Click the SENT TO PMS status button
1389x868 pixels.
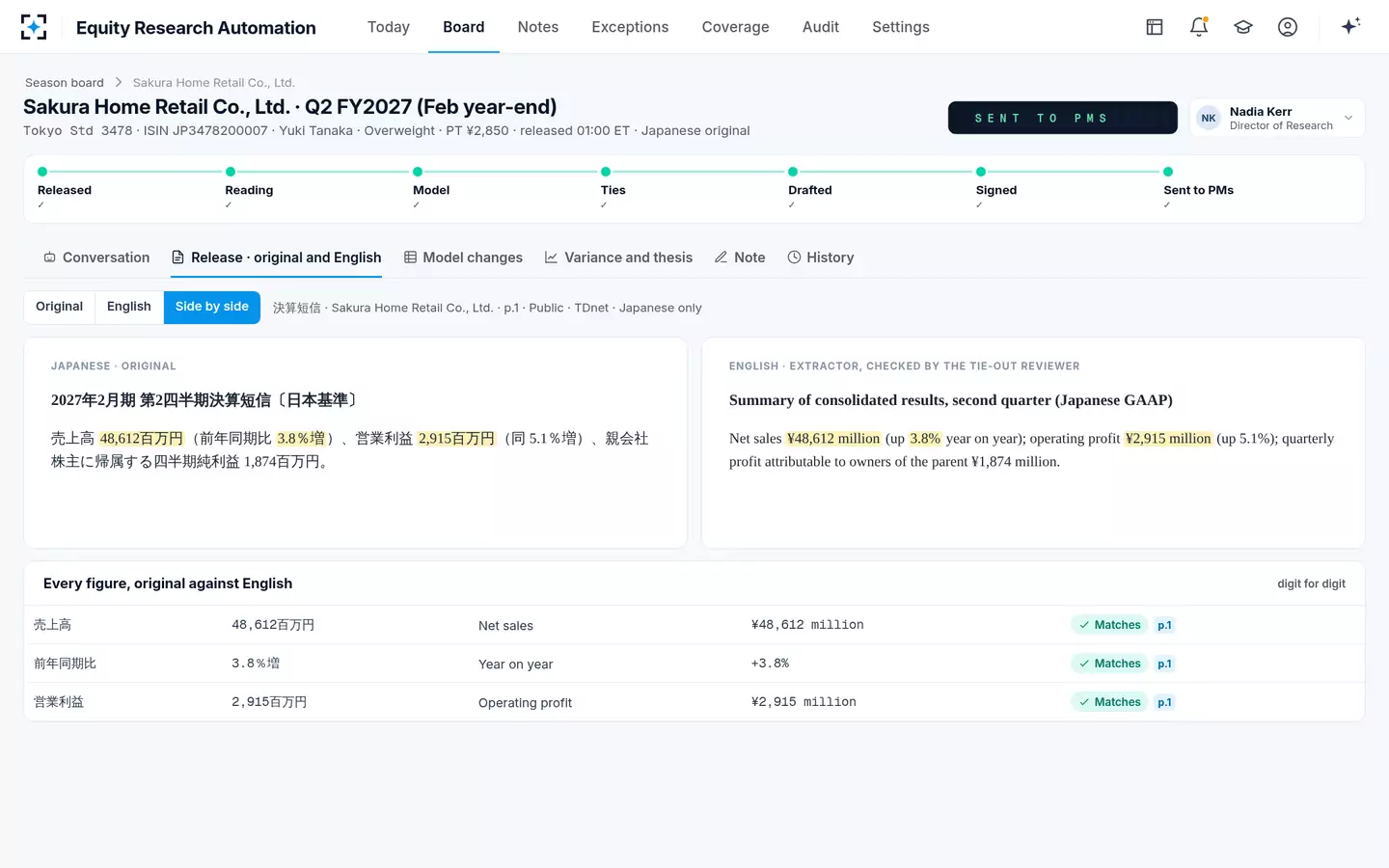pos(1063,118)
